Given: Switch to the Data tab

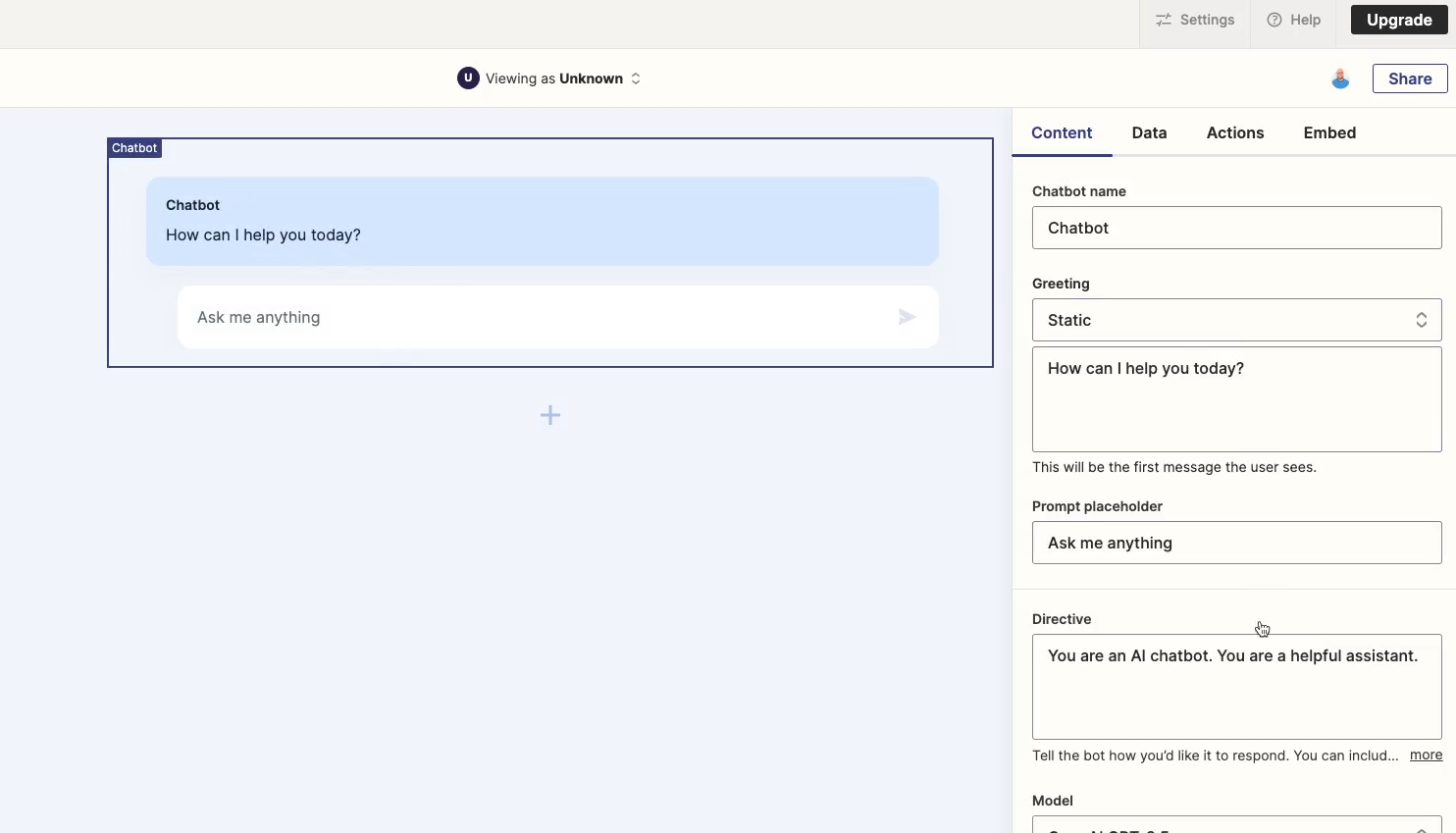Looking at the screenshot, I should click(x=1149, y=132).
